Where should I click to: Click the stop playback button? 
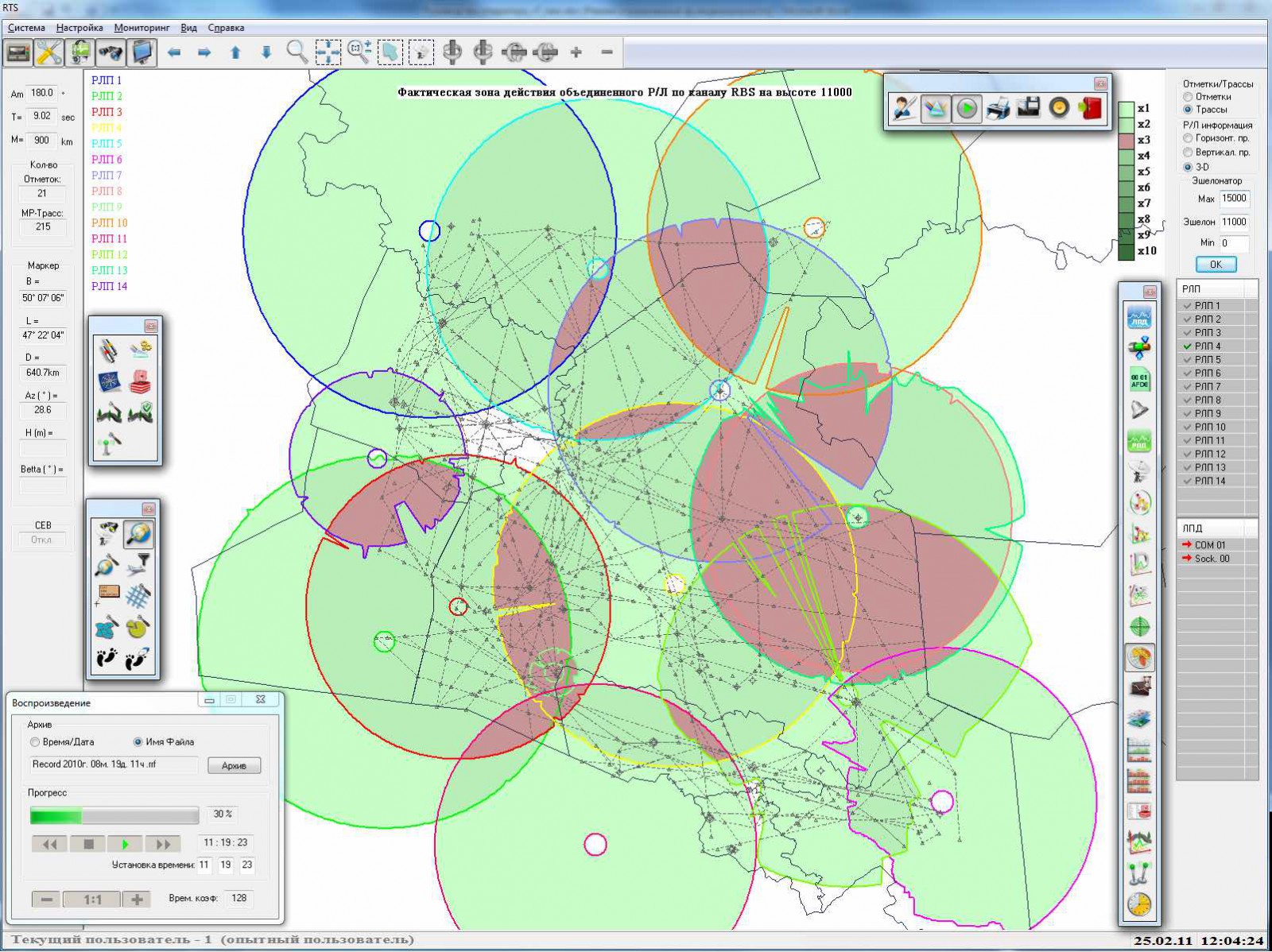[88, 844]
